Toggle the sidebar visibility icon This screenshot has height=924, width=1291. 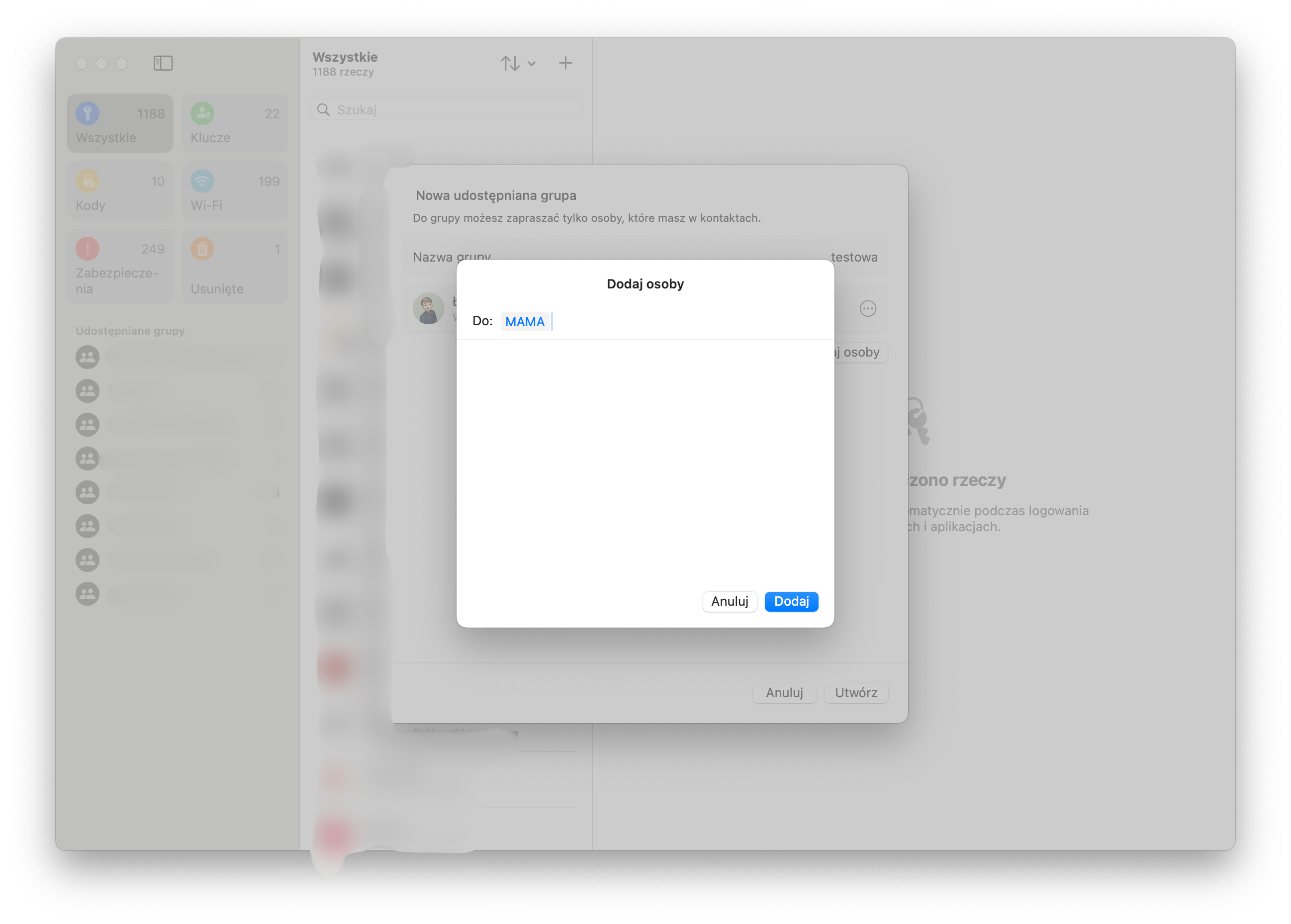[x=163, y=63]
